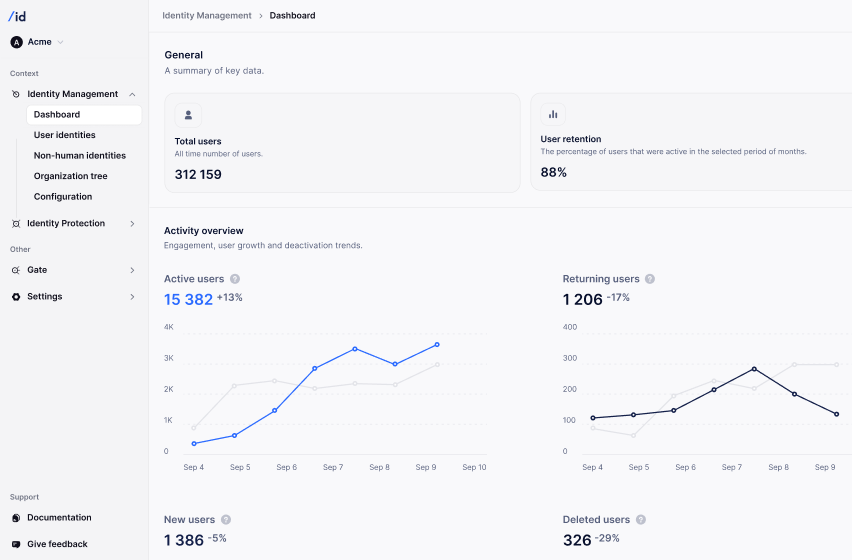Expand the Identity Protection submenu arrow
Viewport: 852px width, 560px height.
[132, 224]
